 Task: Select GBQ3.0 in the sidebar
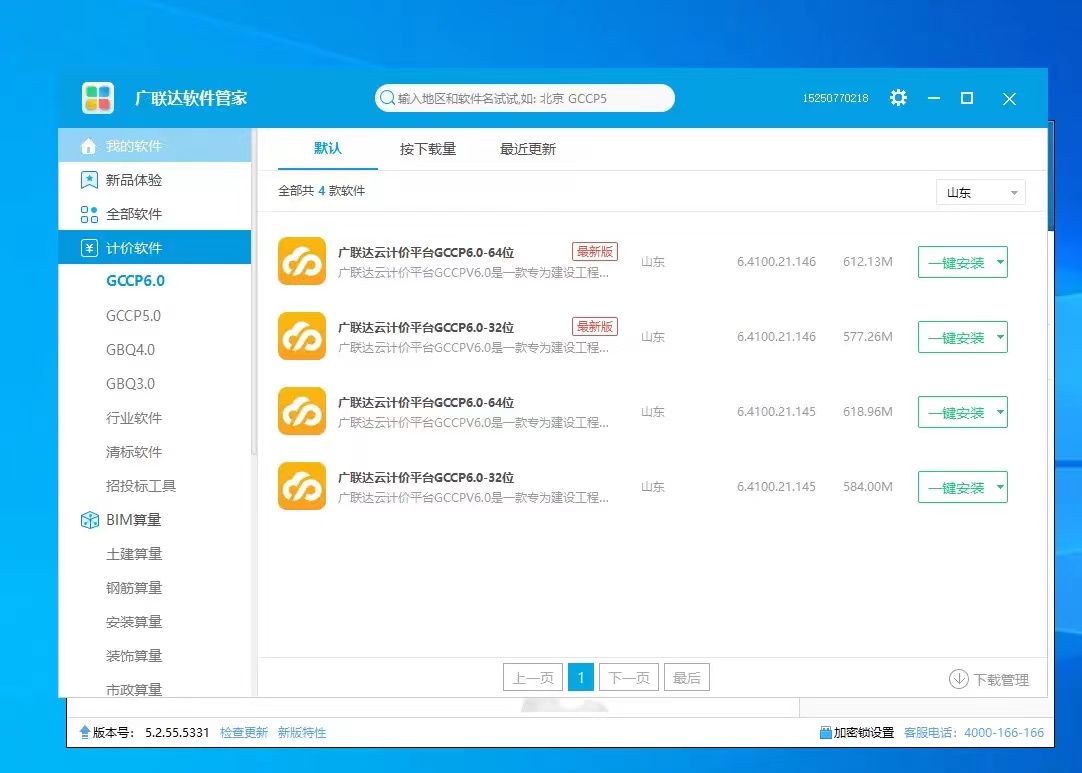130,384
